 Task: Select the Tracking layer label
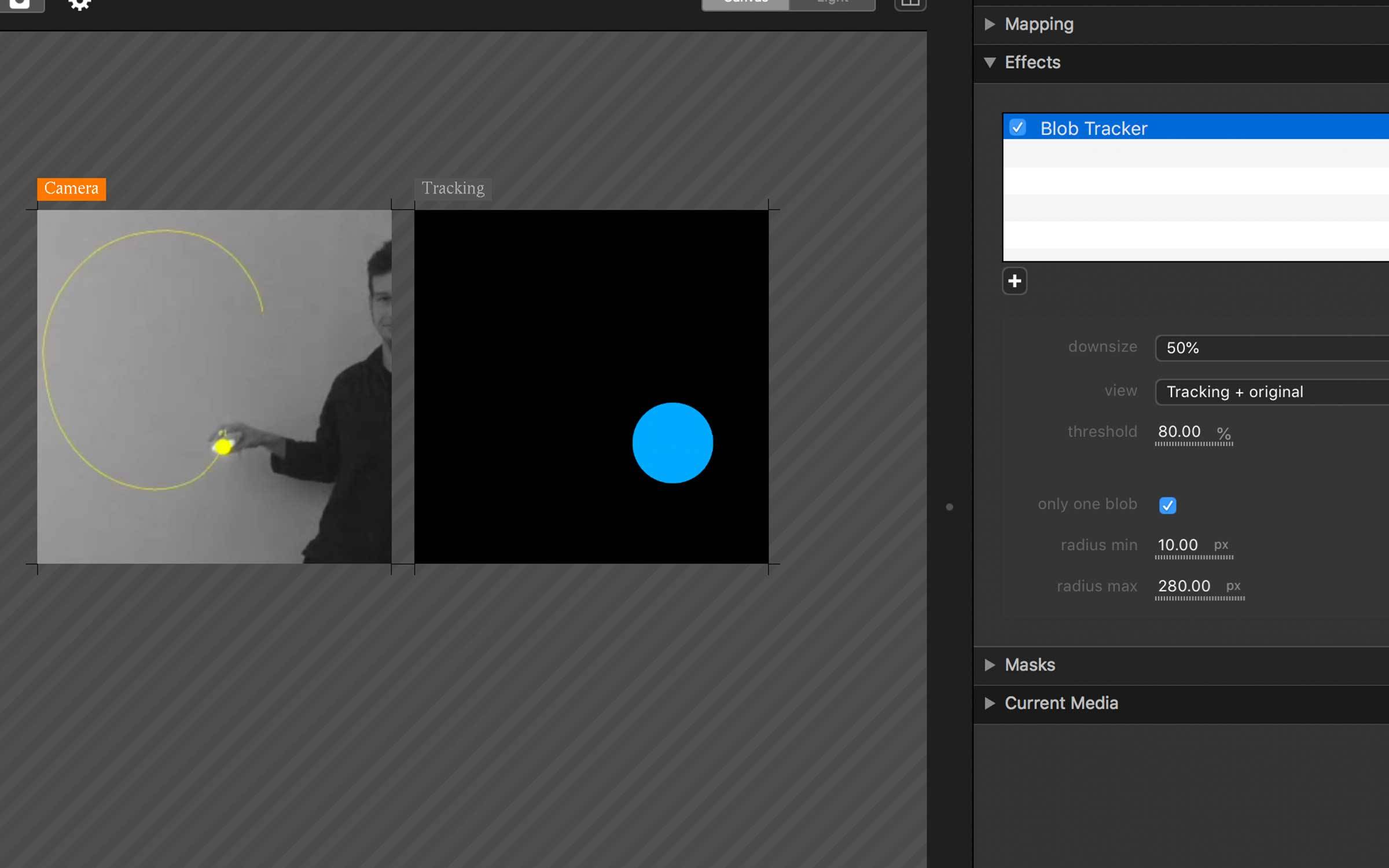(453, 189)
